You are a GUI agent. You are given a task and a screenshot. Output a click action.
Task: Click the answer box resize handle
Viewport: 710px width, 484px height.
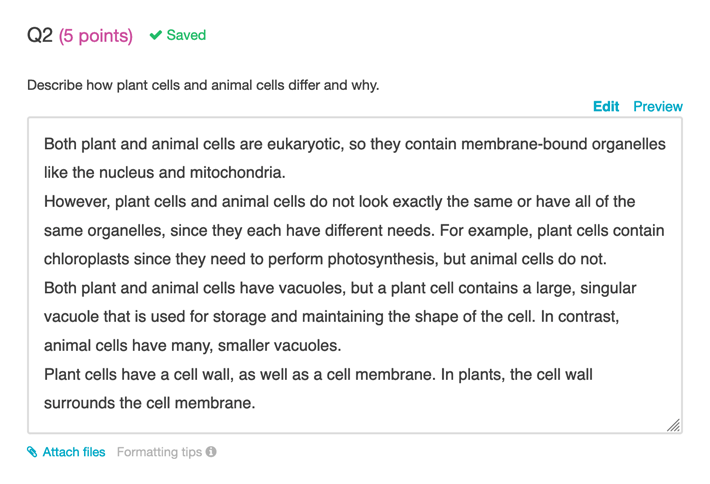pos(673,425)
